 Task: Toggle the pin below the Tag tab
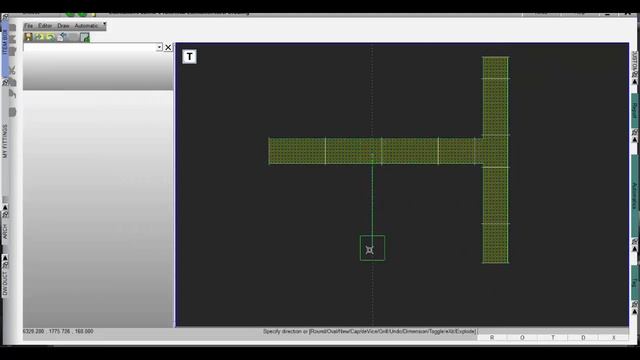(635, 304)
